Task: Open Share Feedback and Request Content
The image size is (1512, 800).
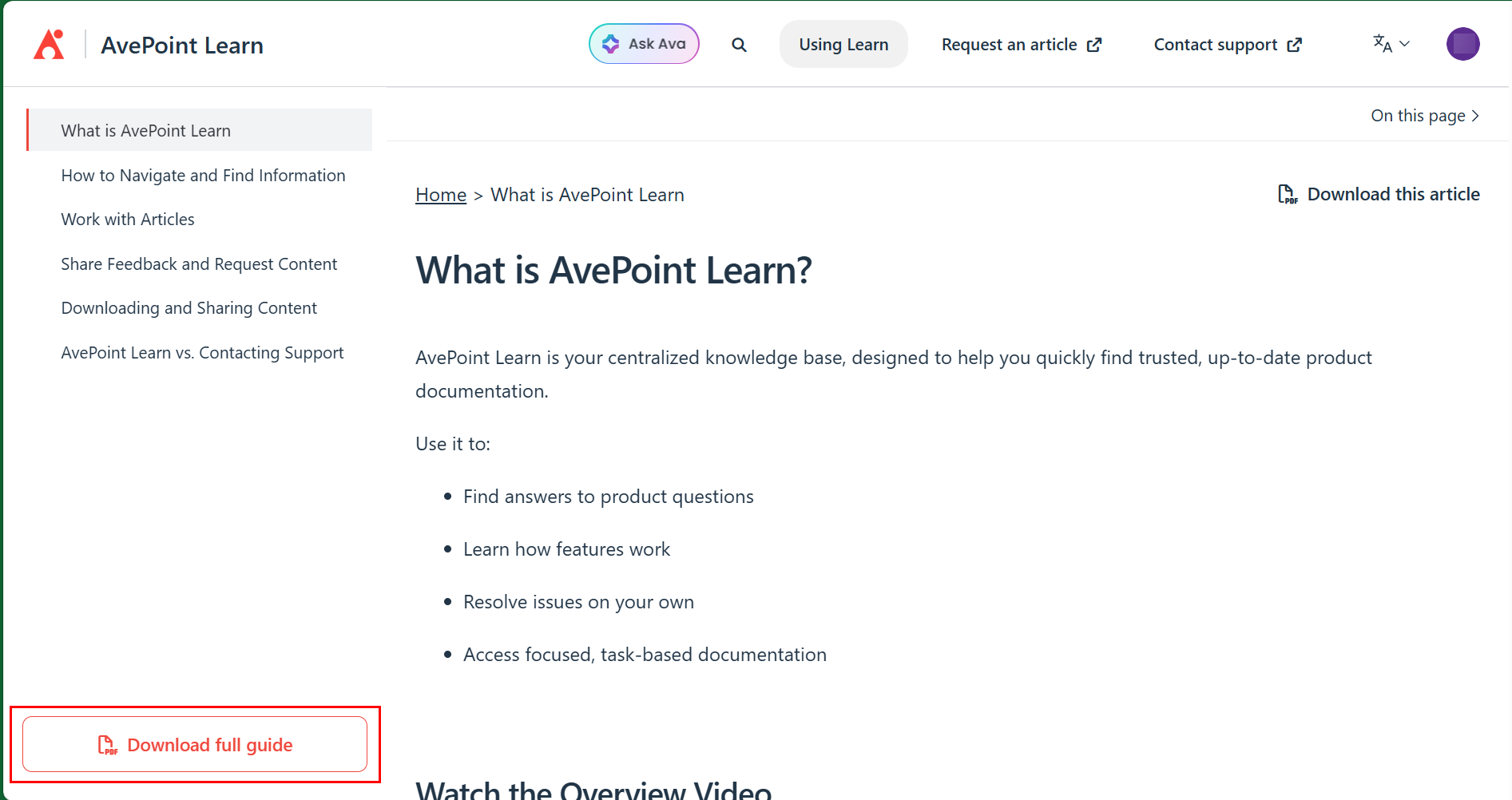Action: coord(199,264)
